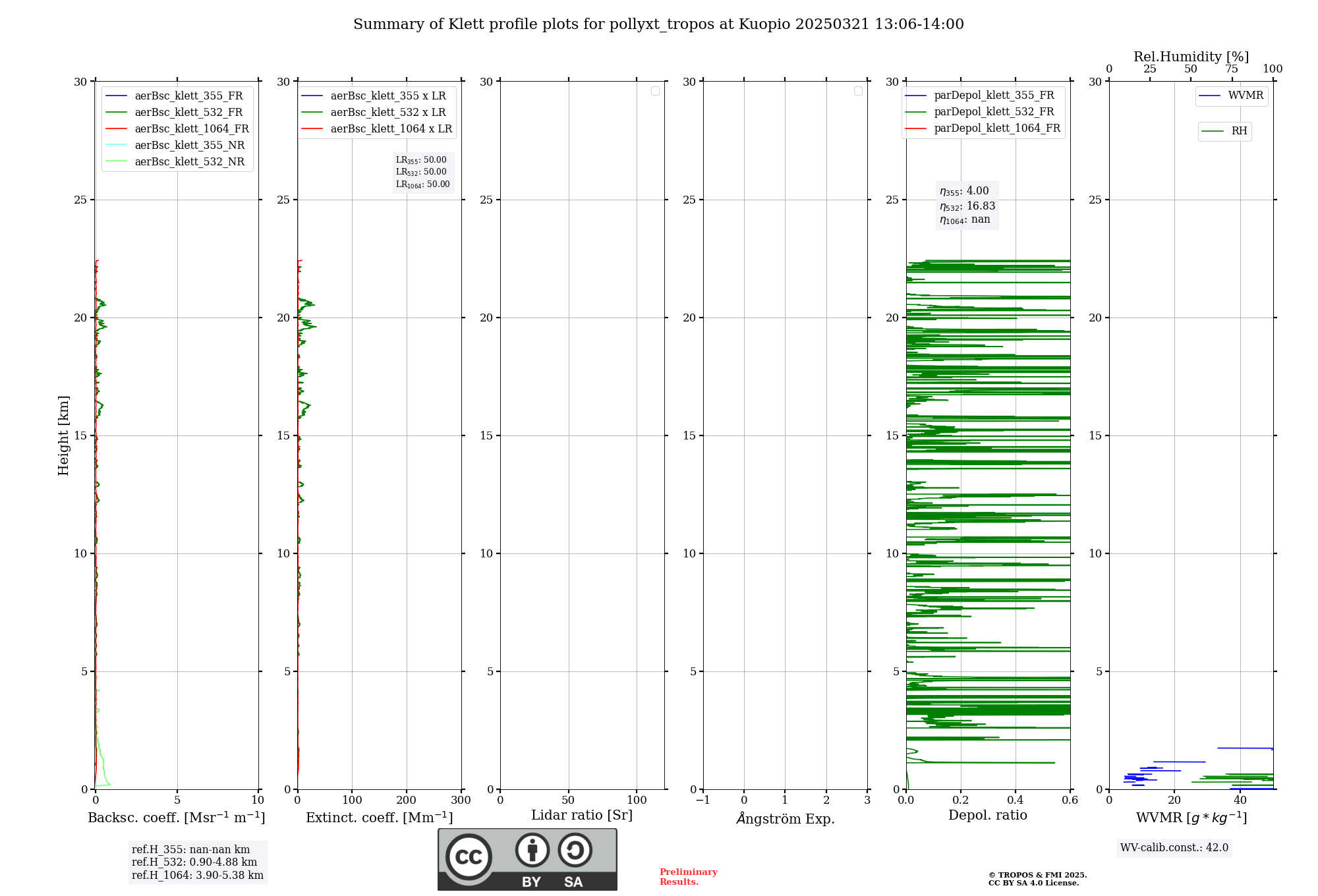Click the 'WV-calib.const.: 42.0' text
The height and width of the screenshot is (896, 1318).
tap(1174, 848)
